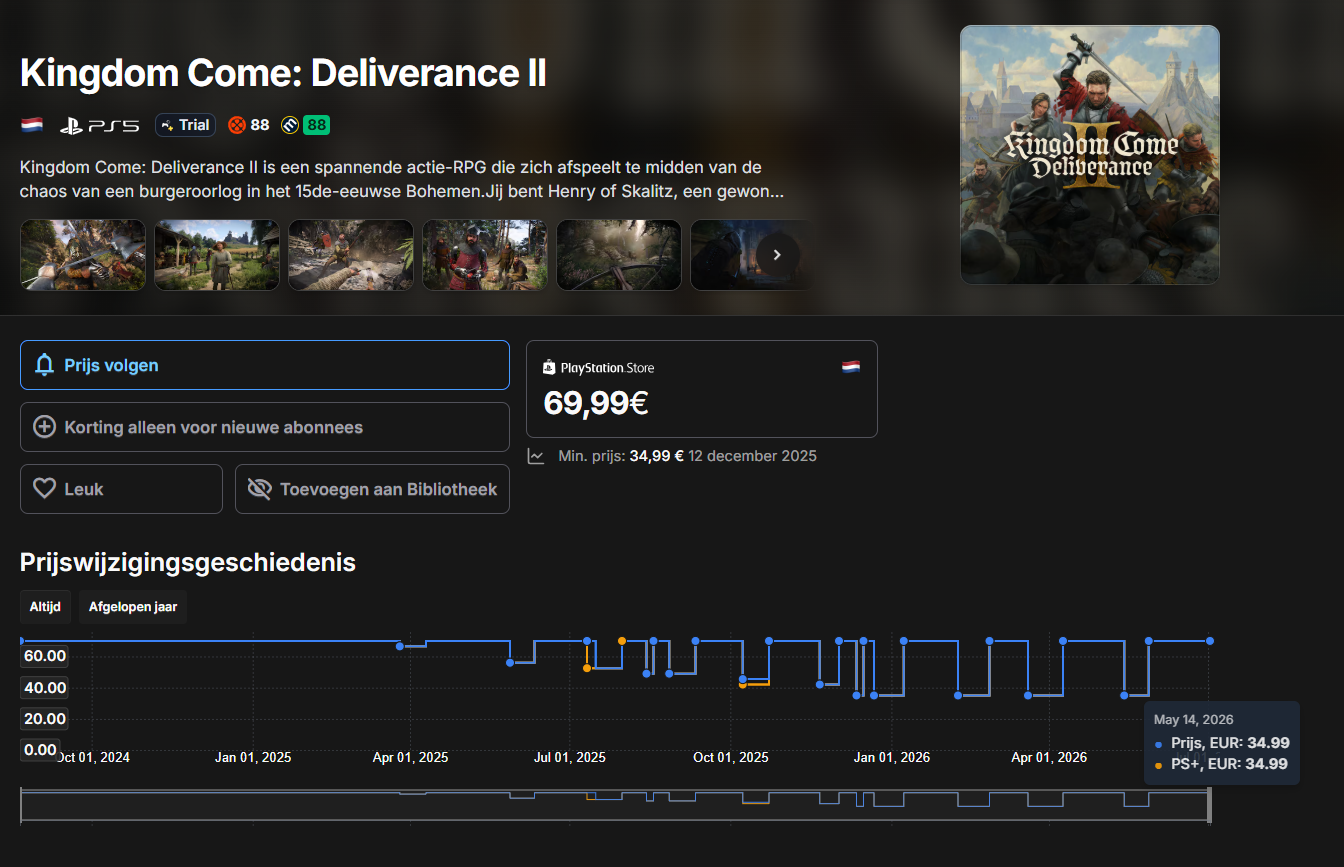Click the Jan 01, 2026 axis label
This screenshot has height=867, width=1344.
point(892,757)
